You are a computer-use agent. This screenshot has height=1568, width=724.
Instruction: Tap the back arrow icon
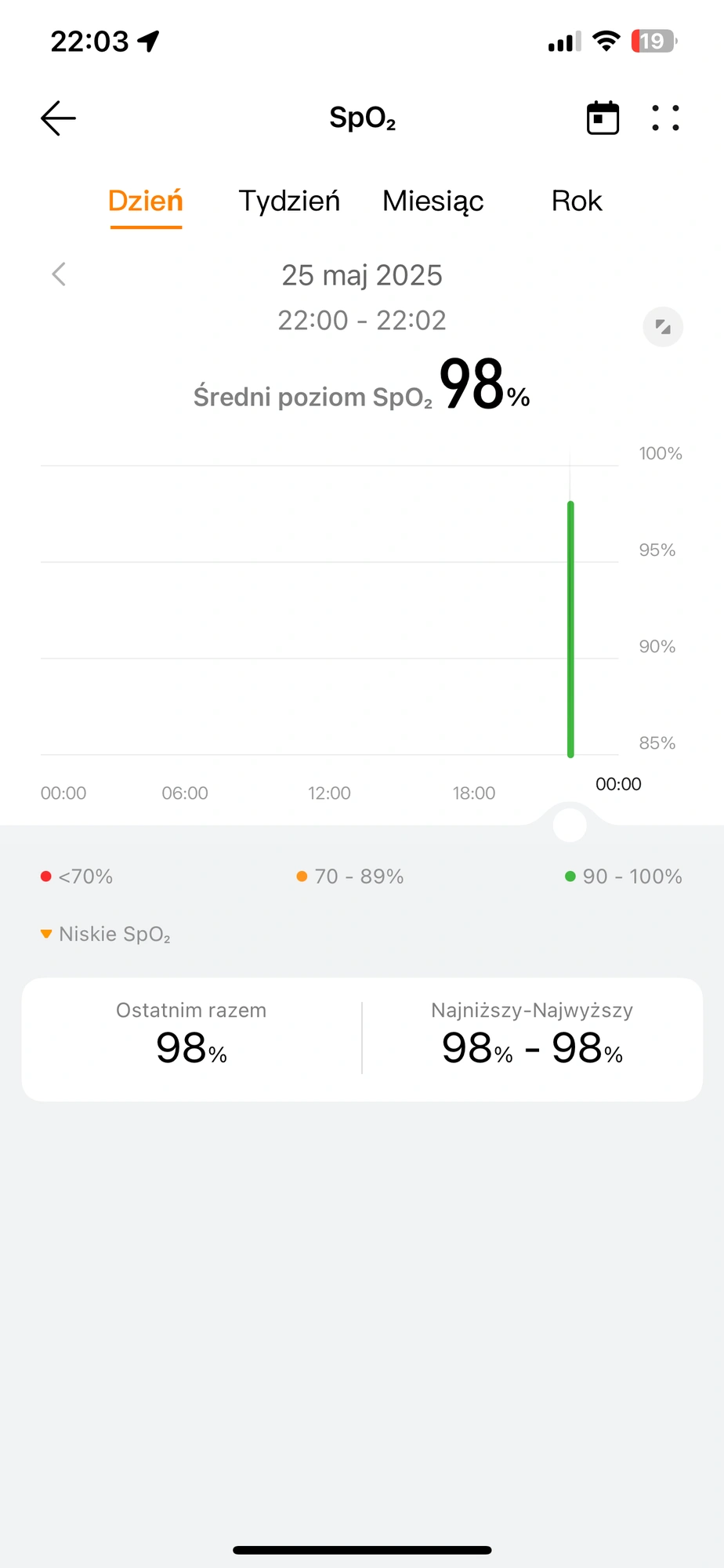59,118
